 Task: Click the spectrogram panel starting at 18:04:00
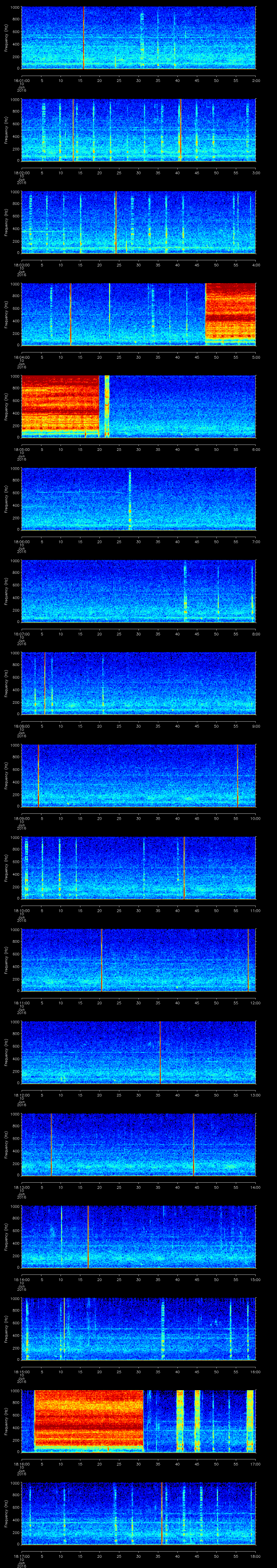[138, 315]
